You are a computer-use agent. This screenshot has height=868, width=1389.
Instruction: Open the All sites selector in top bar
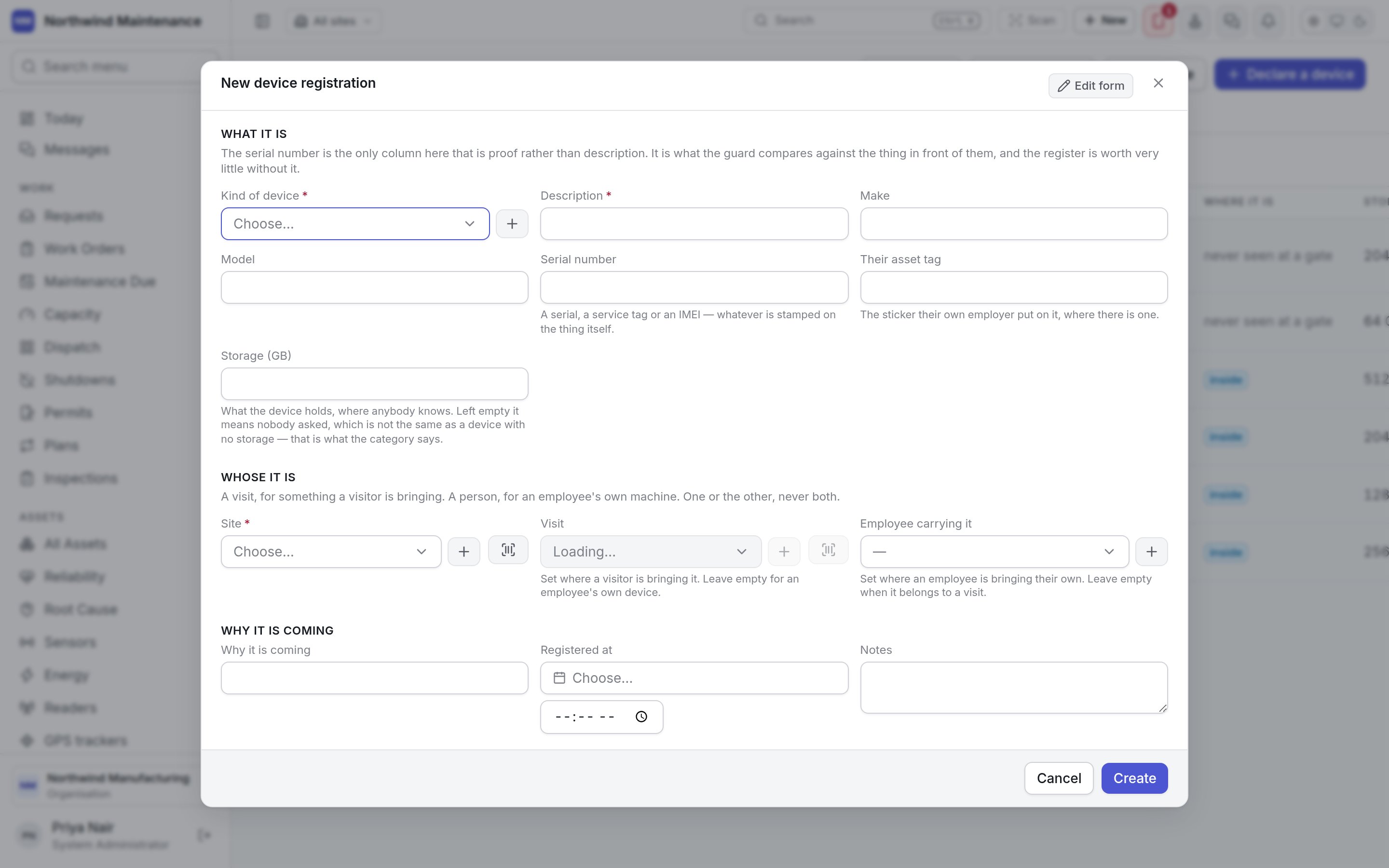pos(333,21)
